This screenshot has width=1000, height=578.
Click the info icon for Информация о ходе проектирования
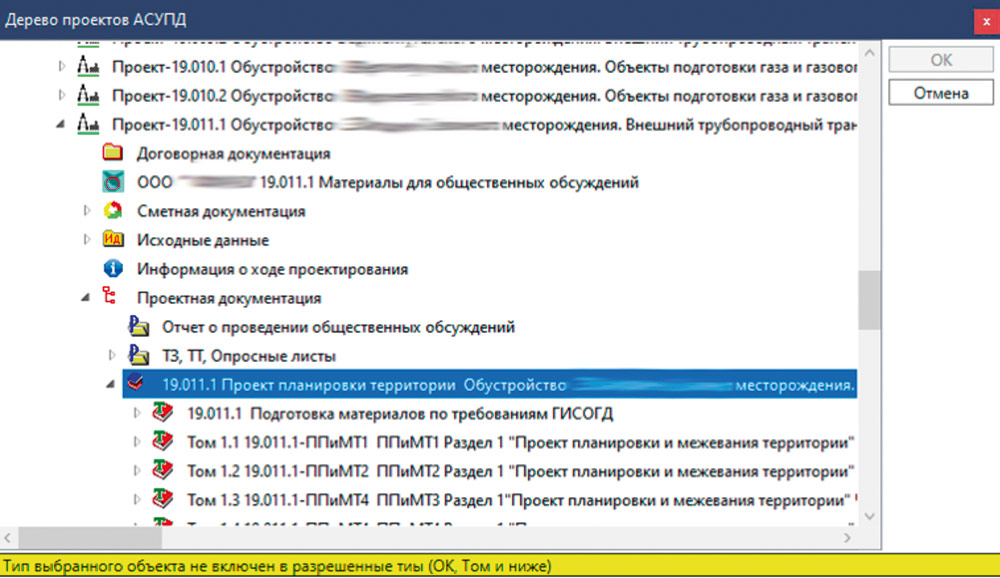pos(115,268)
